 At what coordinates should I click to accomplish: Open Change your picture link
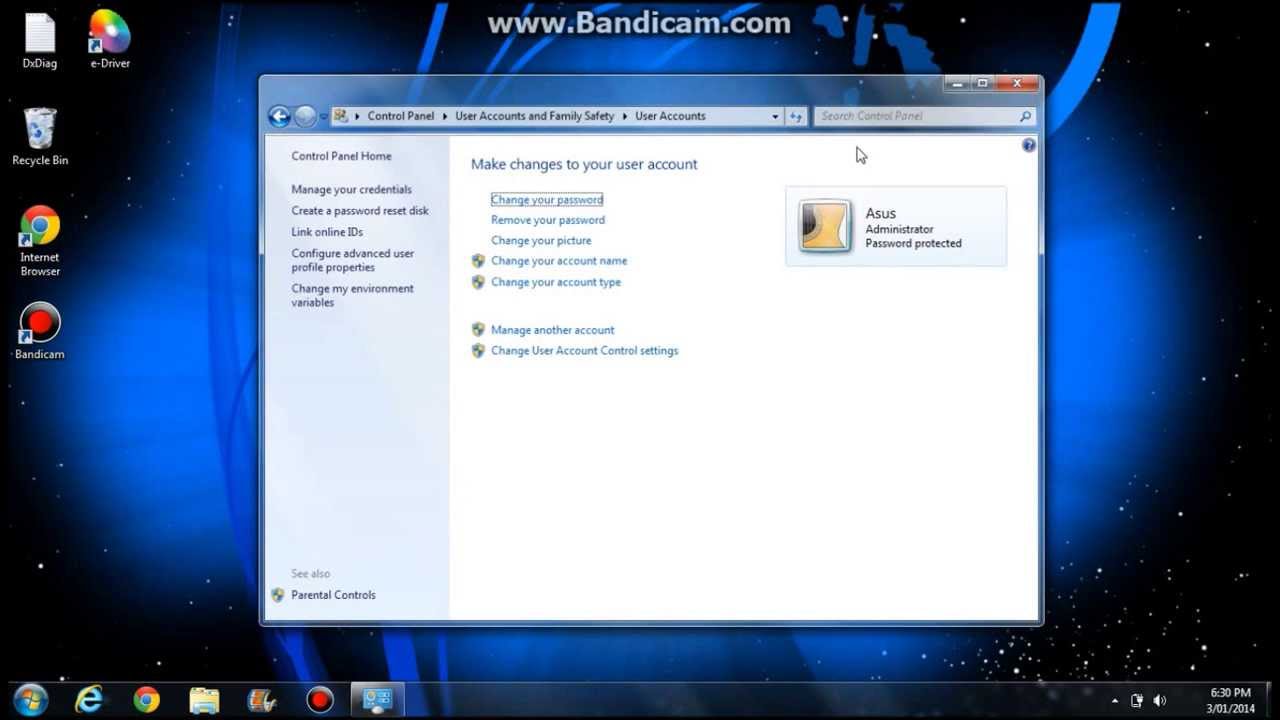(x=541, y=241)
